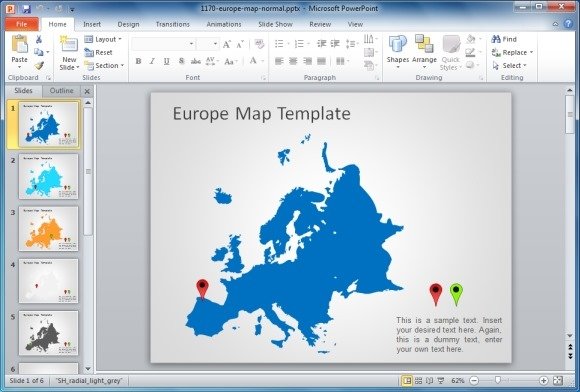The image size is (580, 392).
Task: Select slide 3 orange map thumbnail
Action: tap(48, 229)
